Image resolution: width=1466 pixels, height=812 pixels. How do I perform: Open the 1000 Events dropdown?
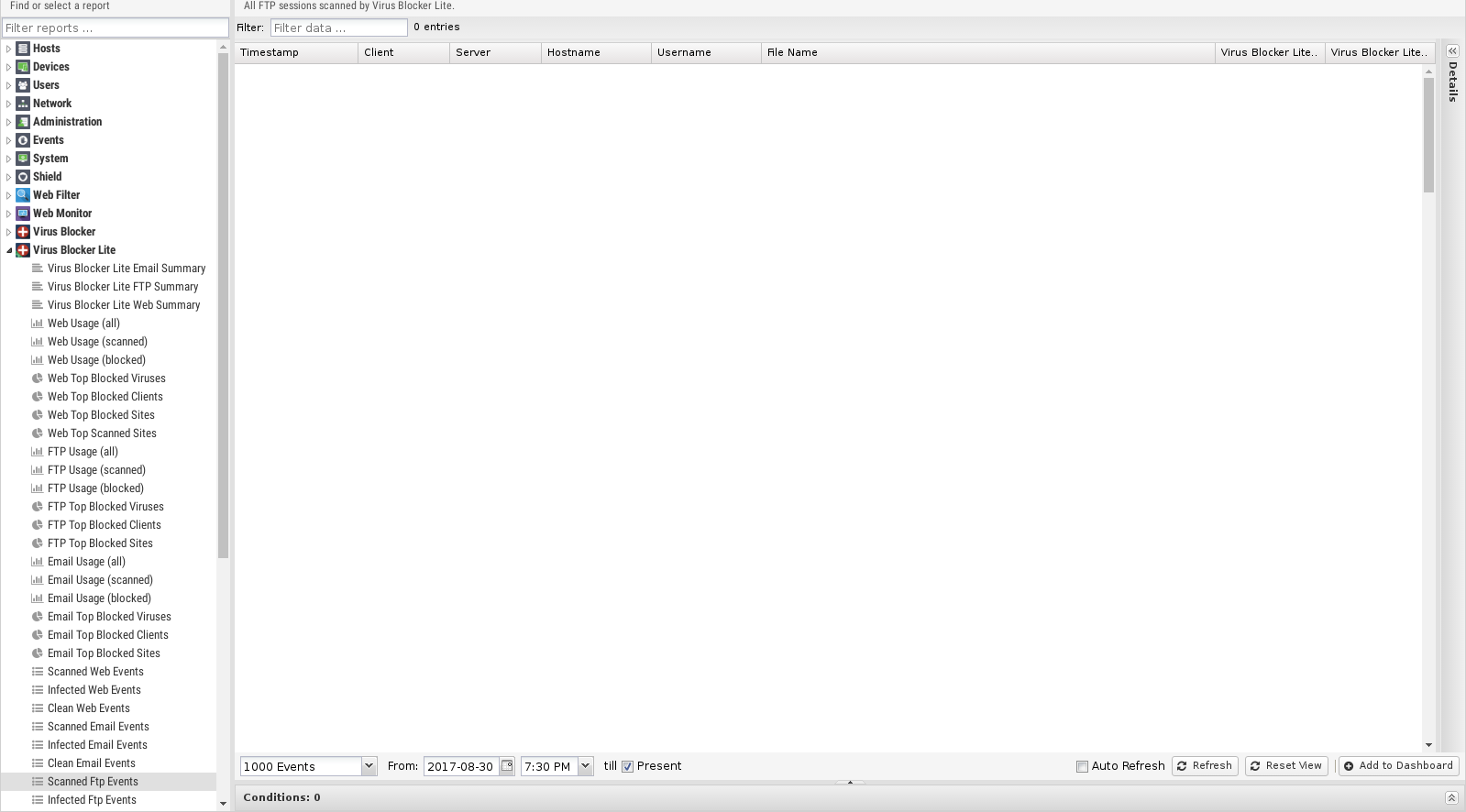tap(369, 766)
